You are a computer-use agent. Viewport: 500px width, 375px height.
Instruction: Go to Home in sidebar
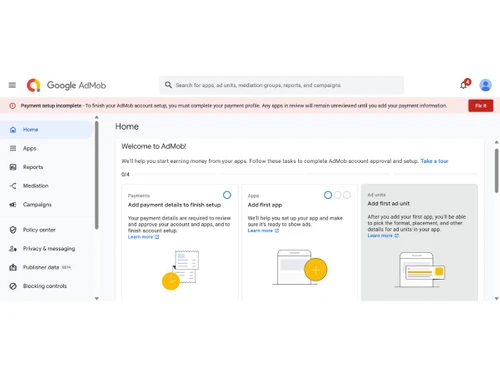[46, 130]
